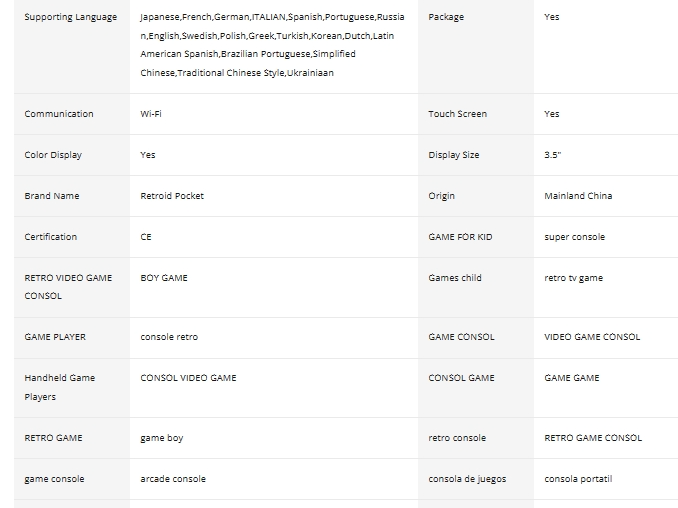Screen dimensions: 678x508
Task: Click the VIDEO GAME CONSOL value
Action: tap(592, 337)
